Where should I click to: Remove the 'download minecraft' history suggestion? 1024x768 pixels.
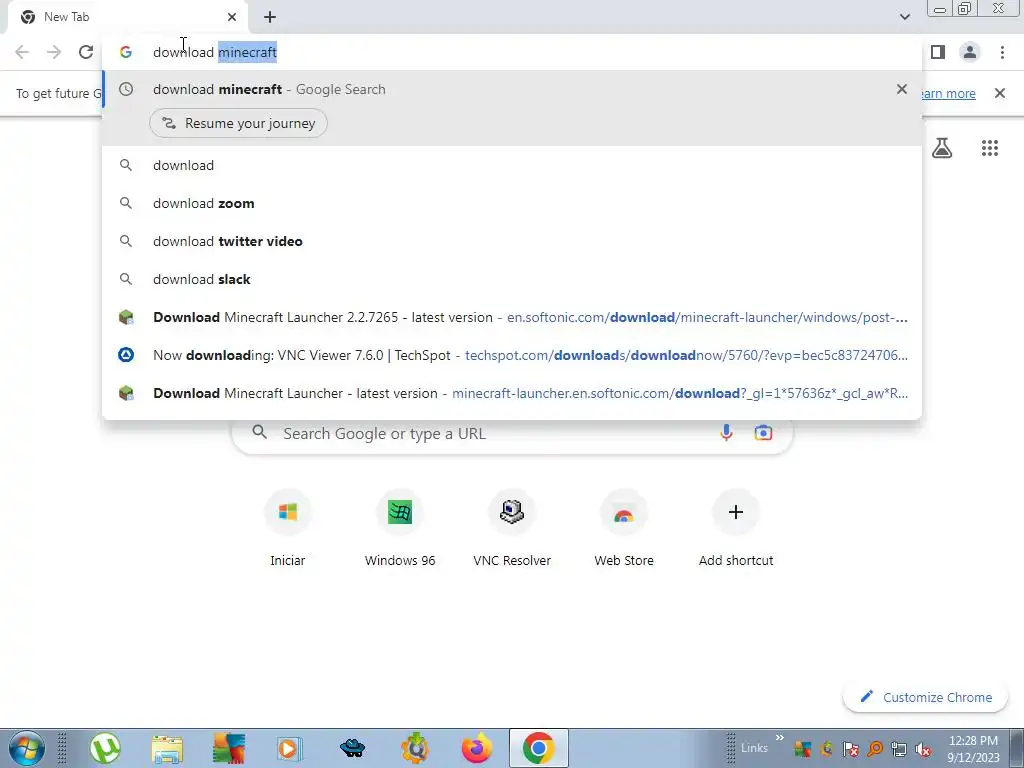coord(902,89)
